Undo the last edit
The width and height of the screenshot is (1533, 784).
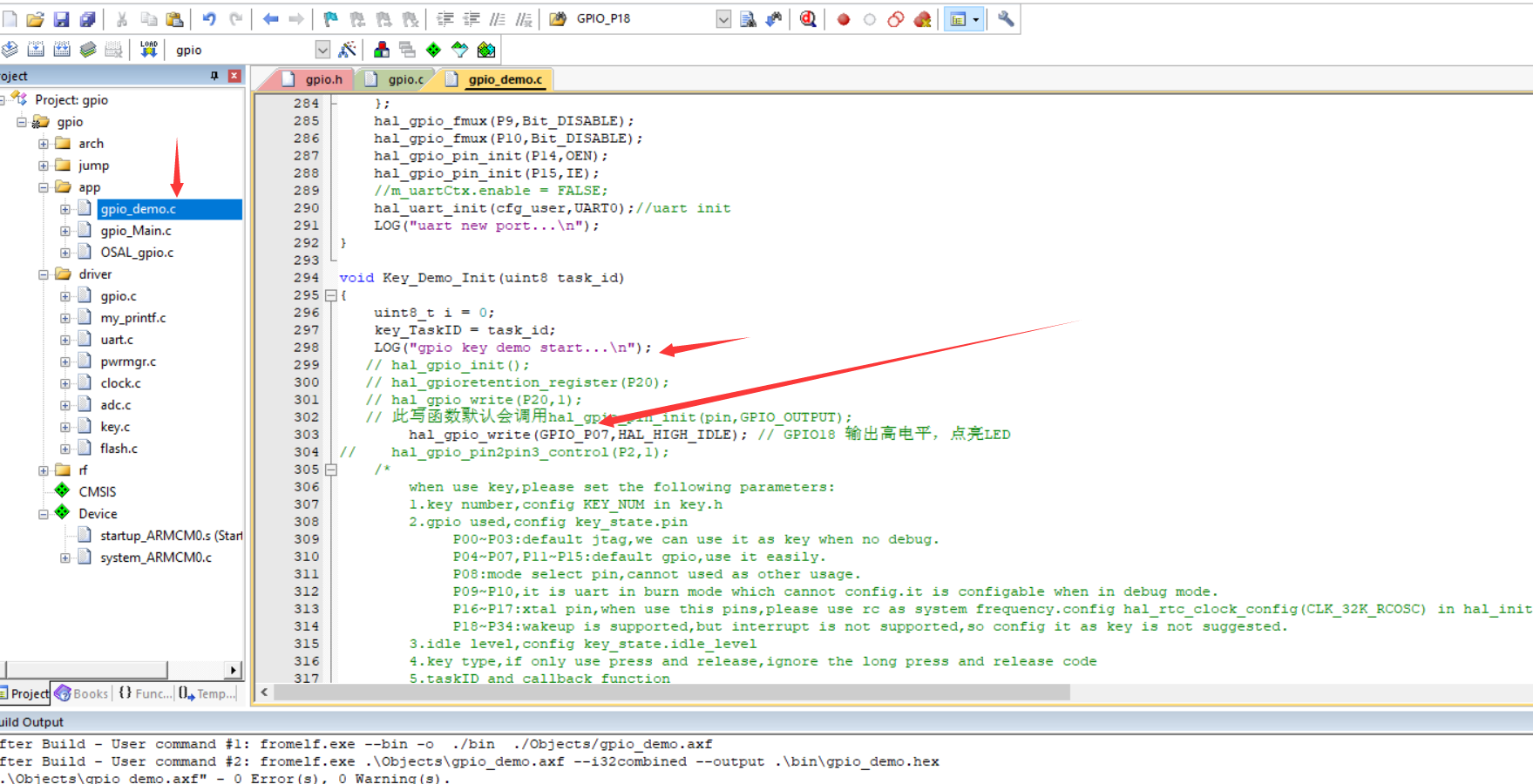[209, 19]
